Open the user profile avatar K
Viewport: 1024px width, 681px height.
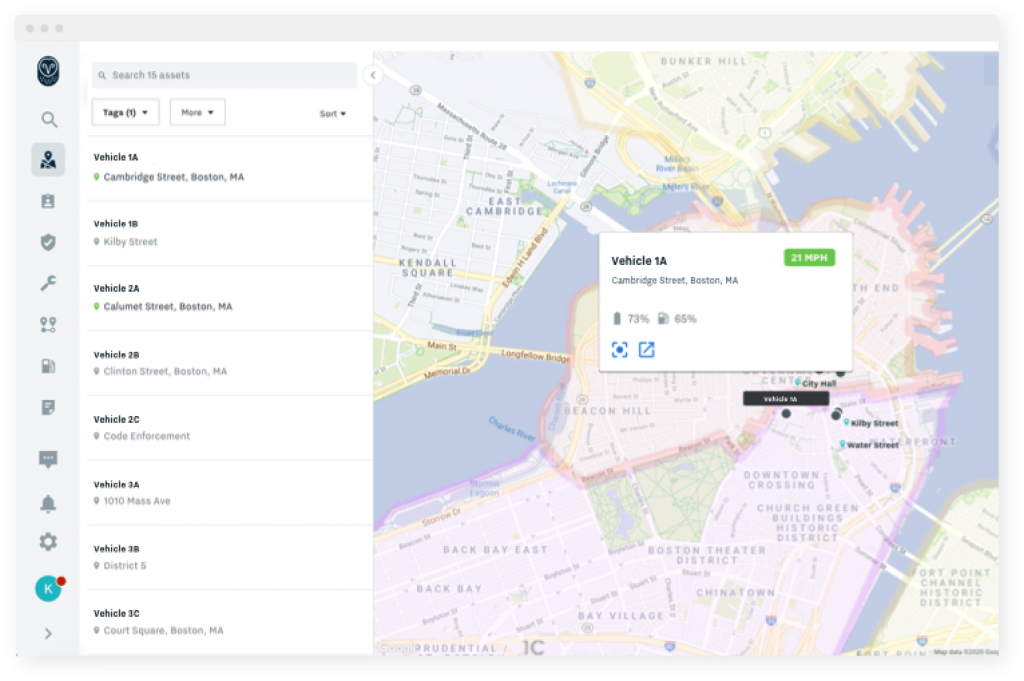point(48,589)
